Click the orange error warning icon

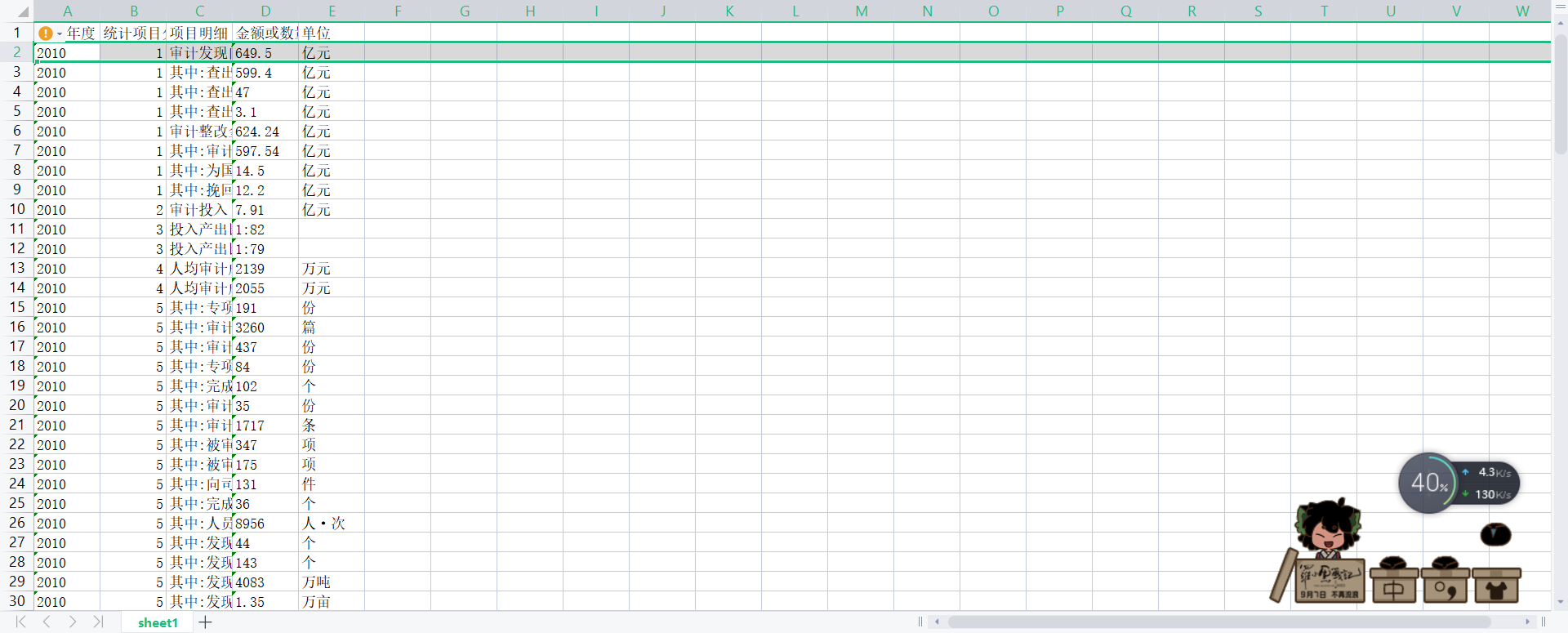click(x=46, y=33)
